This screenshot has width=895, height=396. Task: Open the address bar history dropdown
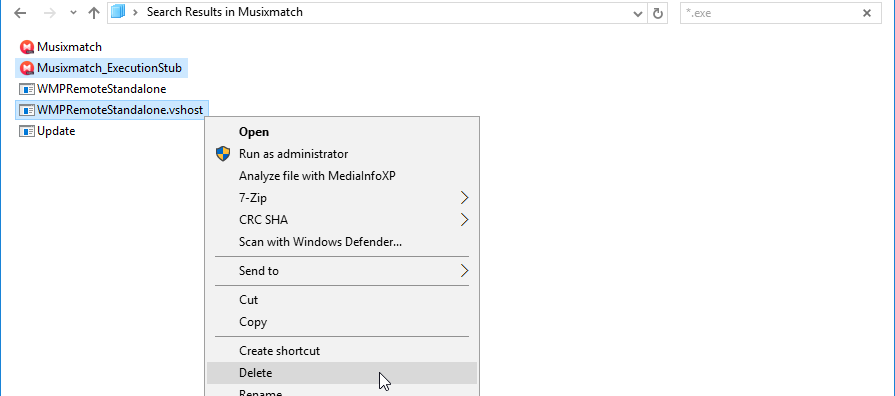pos(638,13)
